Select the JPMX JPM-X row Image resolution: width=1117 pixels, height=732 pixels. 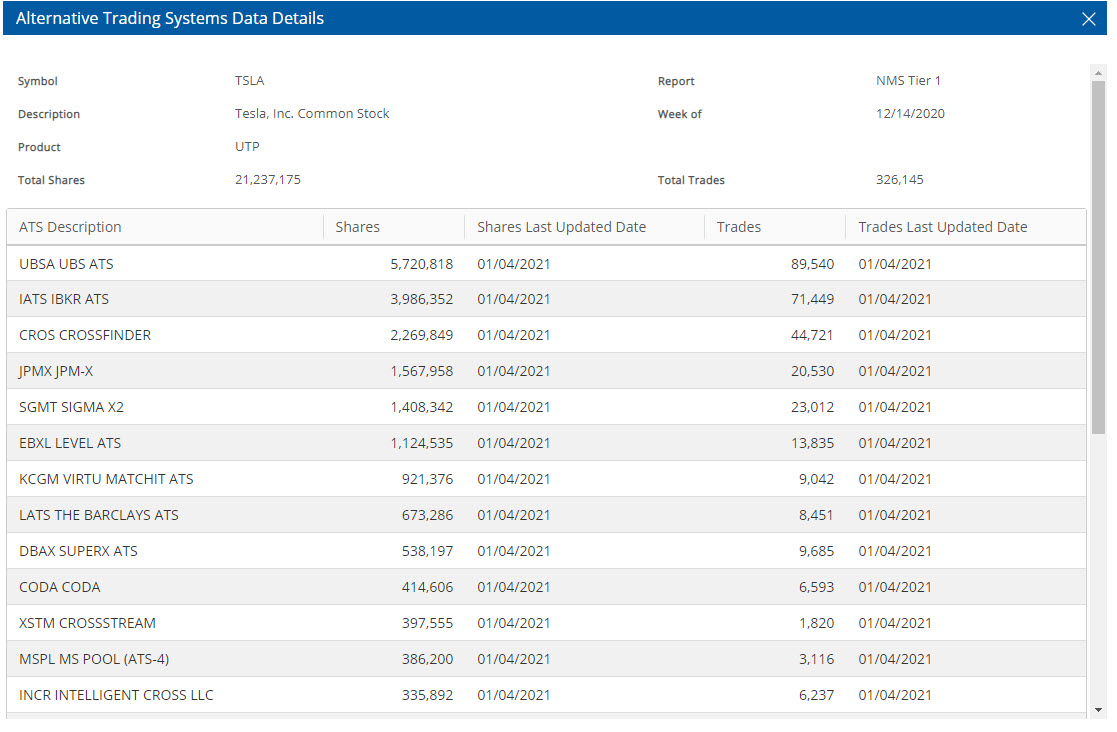(546, 371)
